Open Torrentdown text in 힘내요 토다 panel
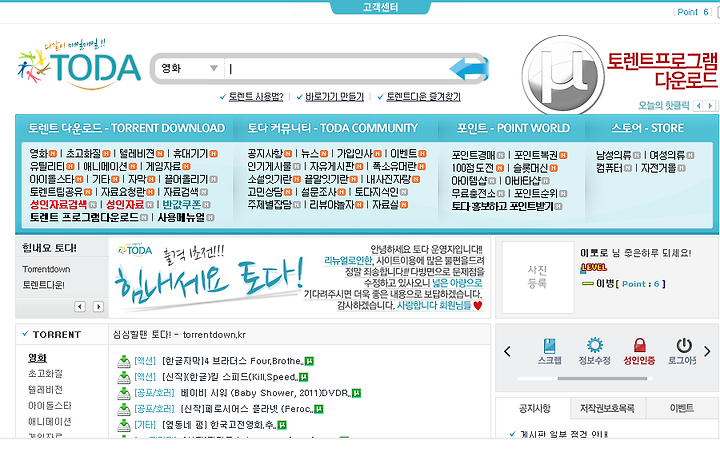Viewport: 720px width, 456px height. point(46,269)
